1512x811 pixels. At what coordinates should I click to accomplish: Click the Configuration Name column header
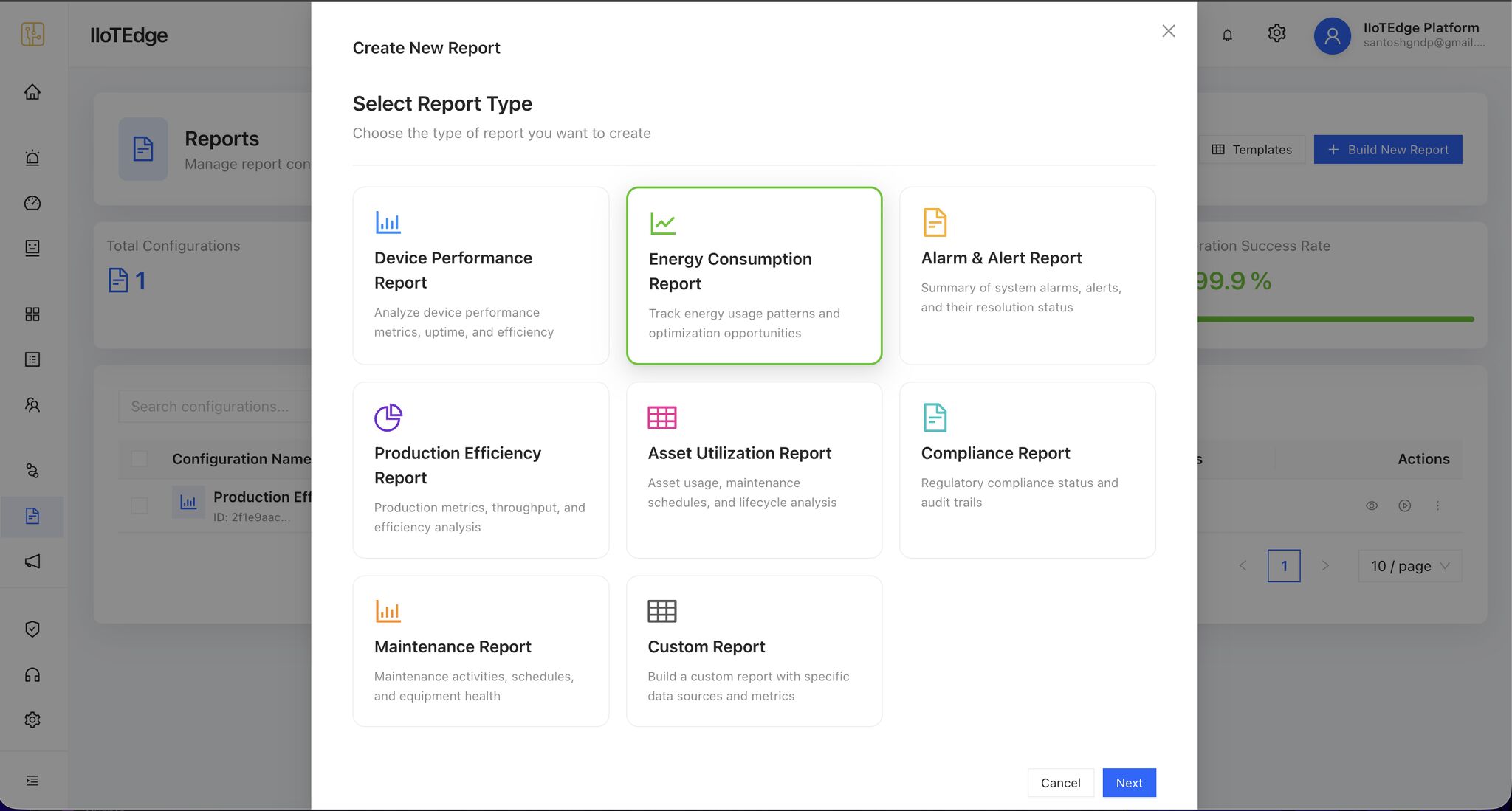[241, 459]
